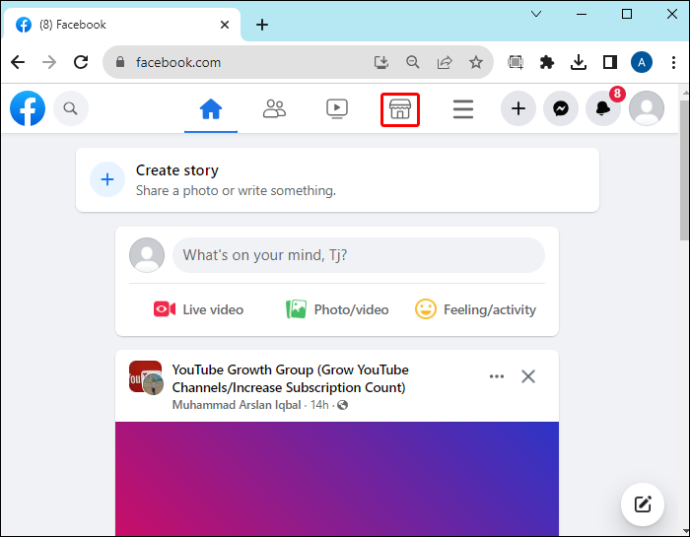Open Chrome downloads
Viewport: 690px width, 537px height.
tap(578, 63)
